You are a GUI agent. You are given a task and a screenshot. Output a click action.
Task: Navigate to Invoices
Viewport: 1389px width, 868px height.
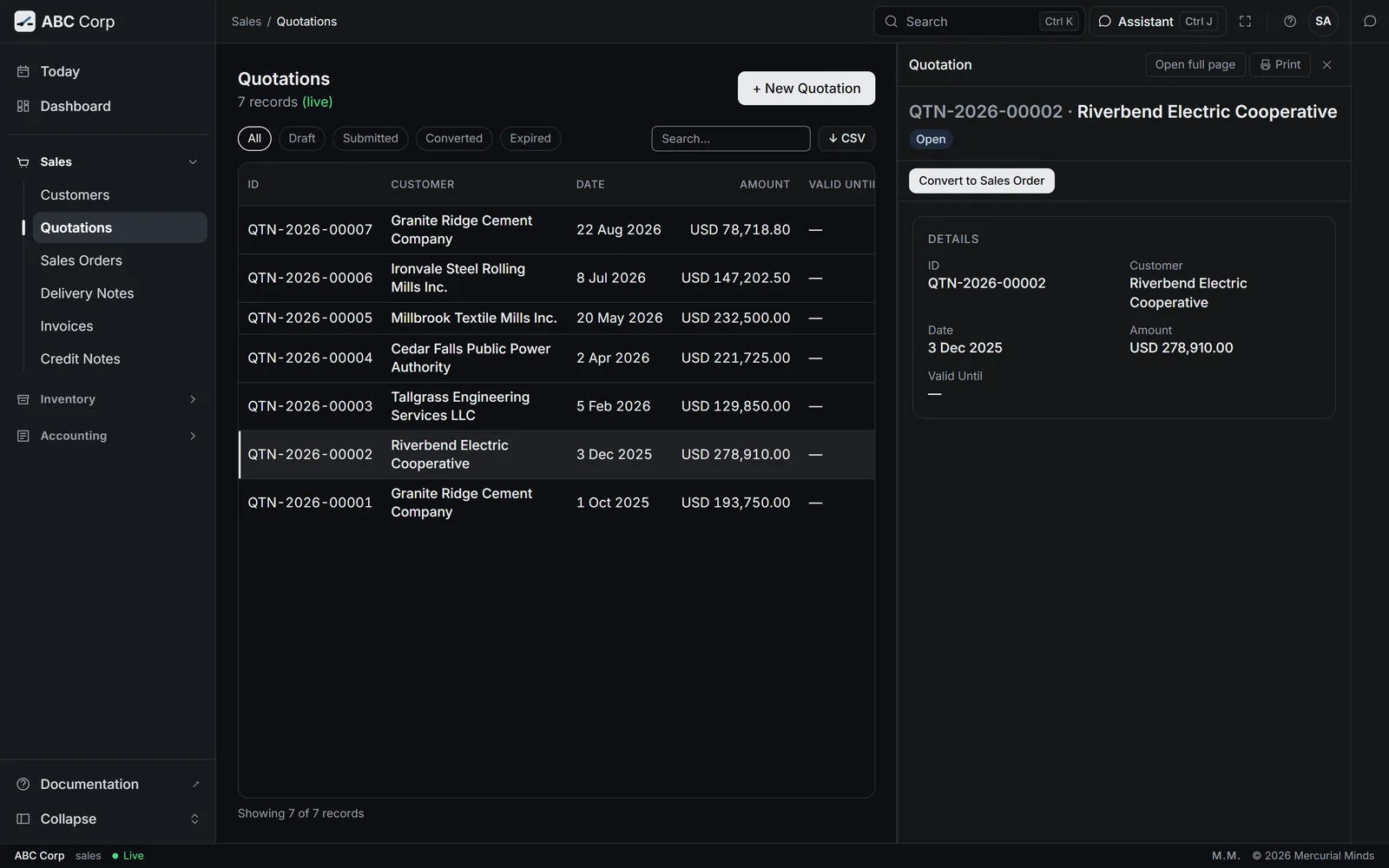click(x=120, y=326)
